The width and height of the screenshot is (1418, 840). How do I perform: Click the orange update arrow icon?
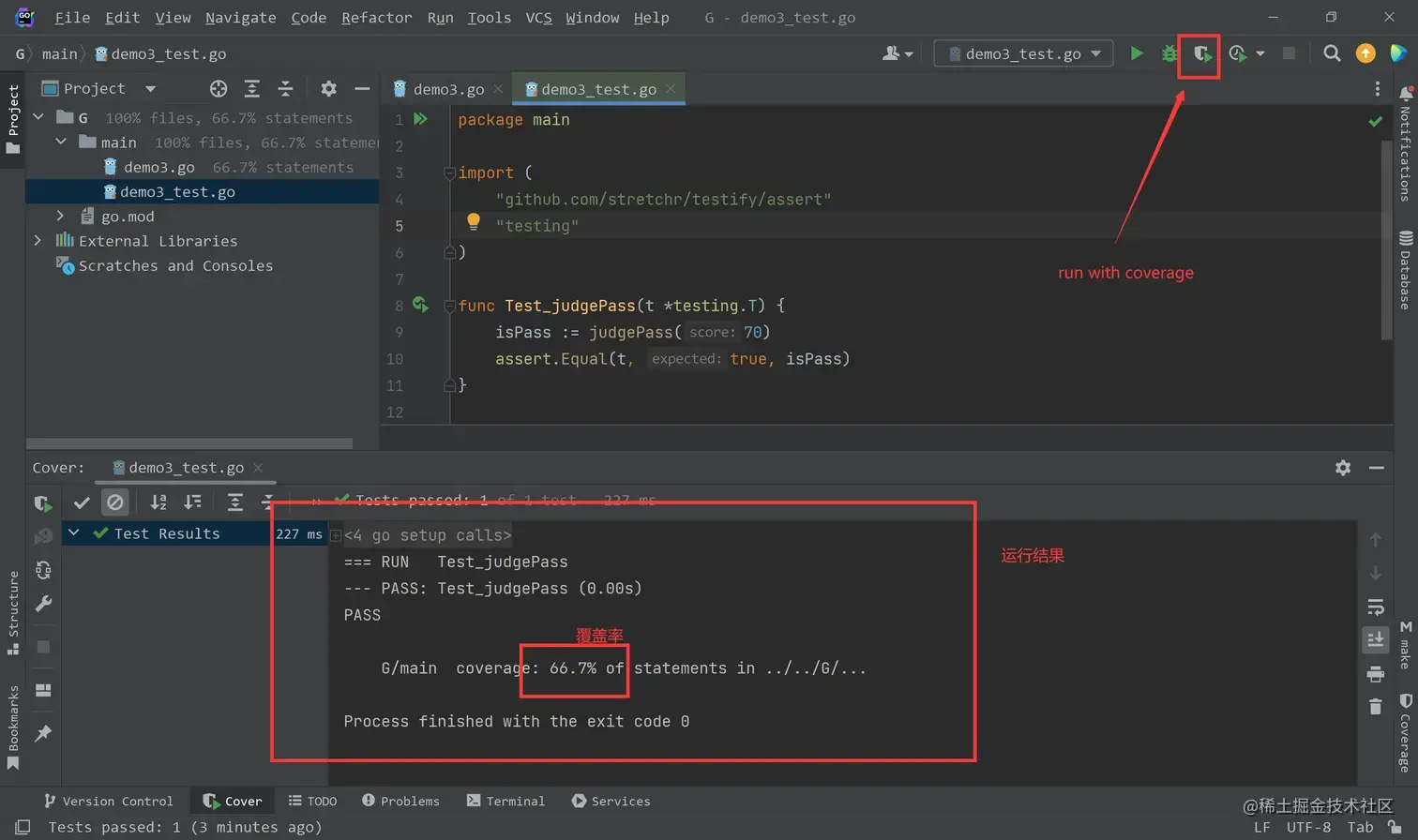click(x=1365, y=53)
